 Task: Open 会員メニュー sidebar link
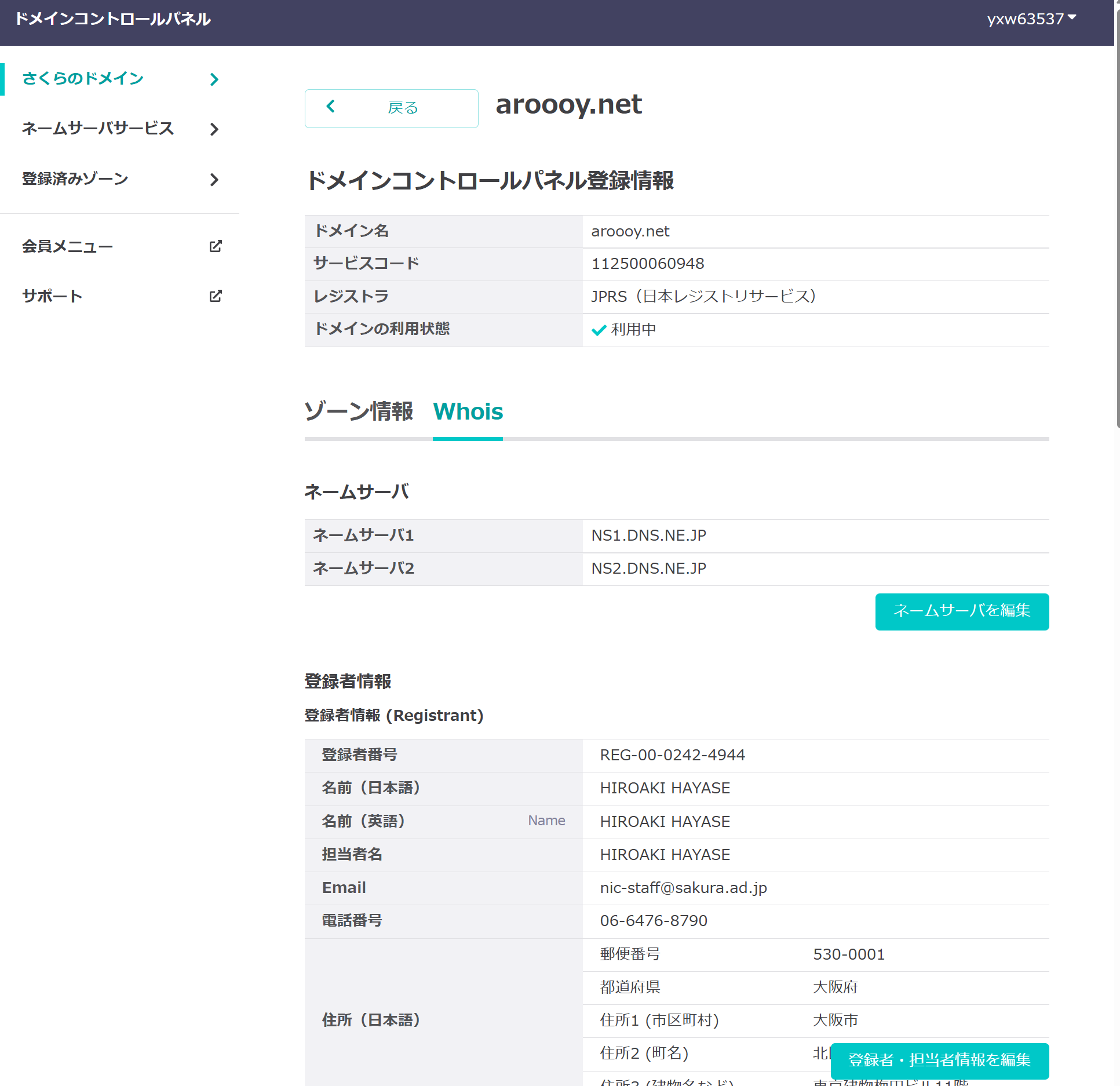68,246
